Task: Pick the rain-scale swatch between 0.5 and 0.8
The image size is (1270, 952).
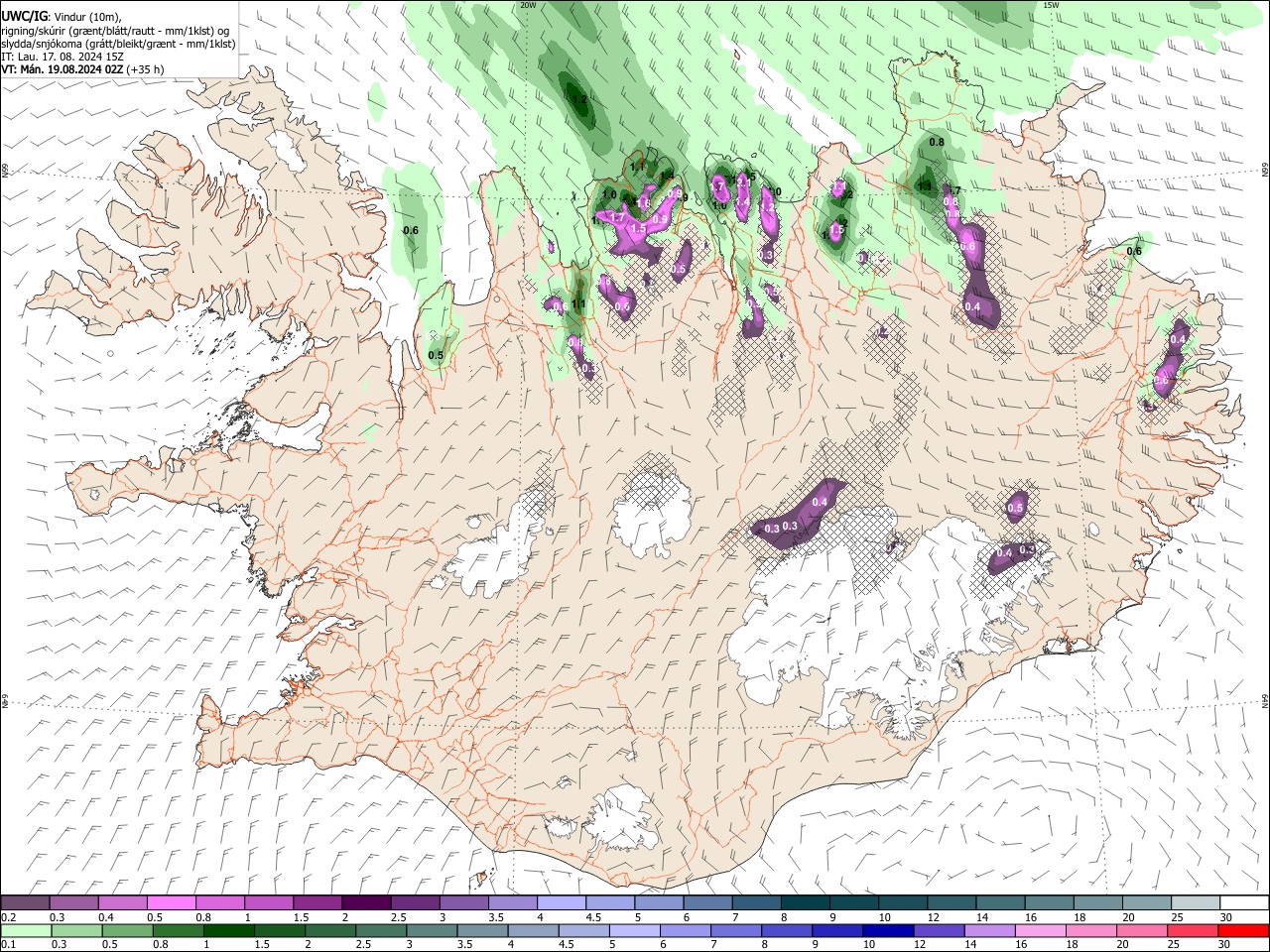Action: point(127,930)
